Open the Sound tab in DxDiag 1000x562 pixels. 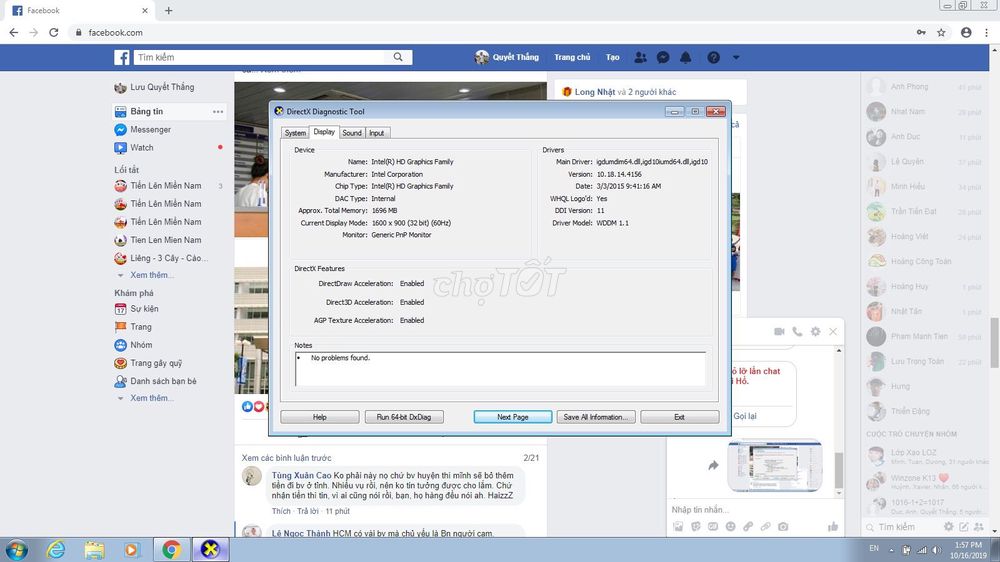click(x=352, y=133)
